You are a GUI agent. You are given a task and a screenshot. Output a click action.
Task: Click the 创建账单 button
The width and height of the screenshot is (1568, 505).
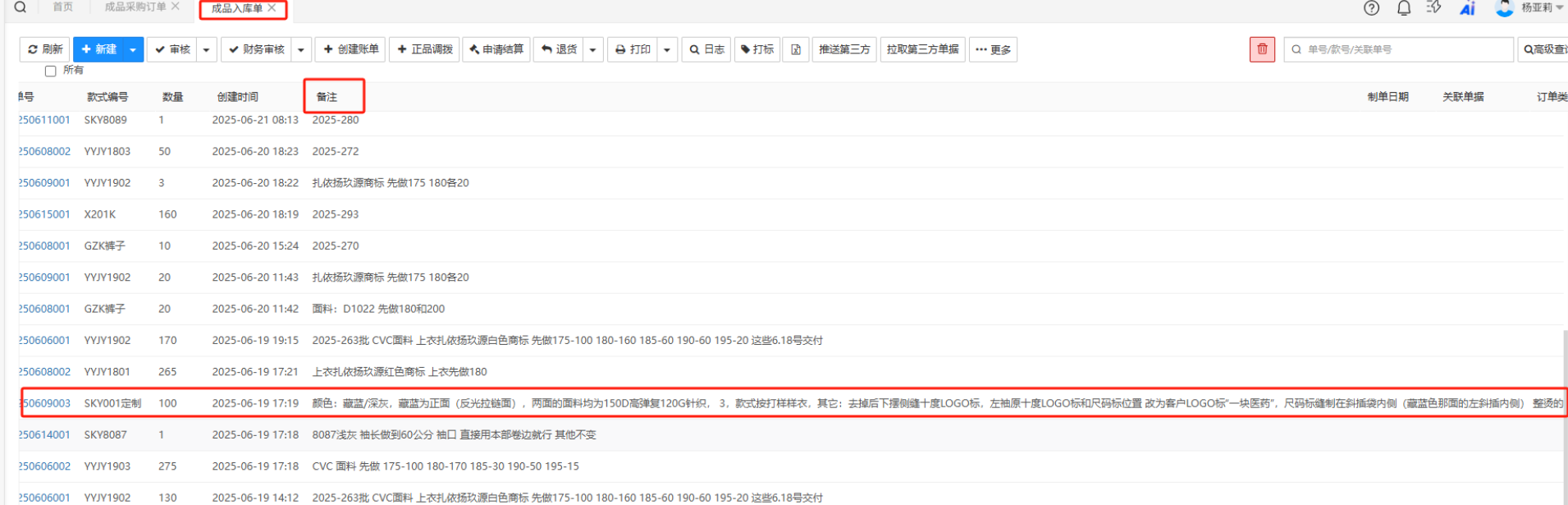coord(351,49)
